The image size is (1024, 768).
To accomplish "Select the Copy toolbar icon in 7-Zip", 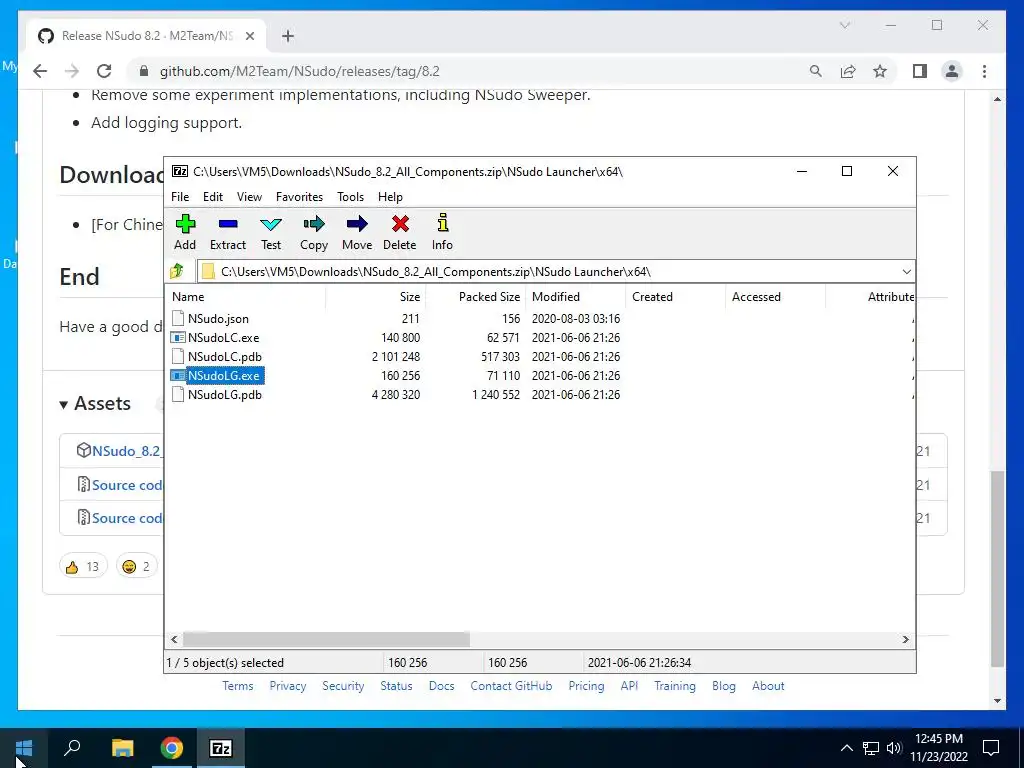I will tap(313, 232).
